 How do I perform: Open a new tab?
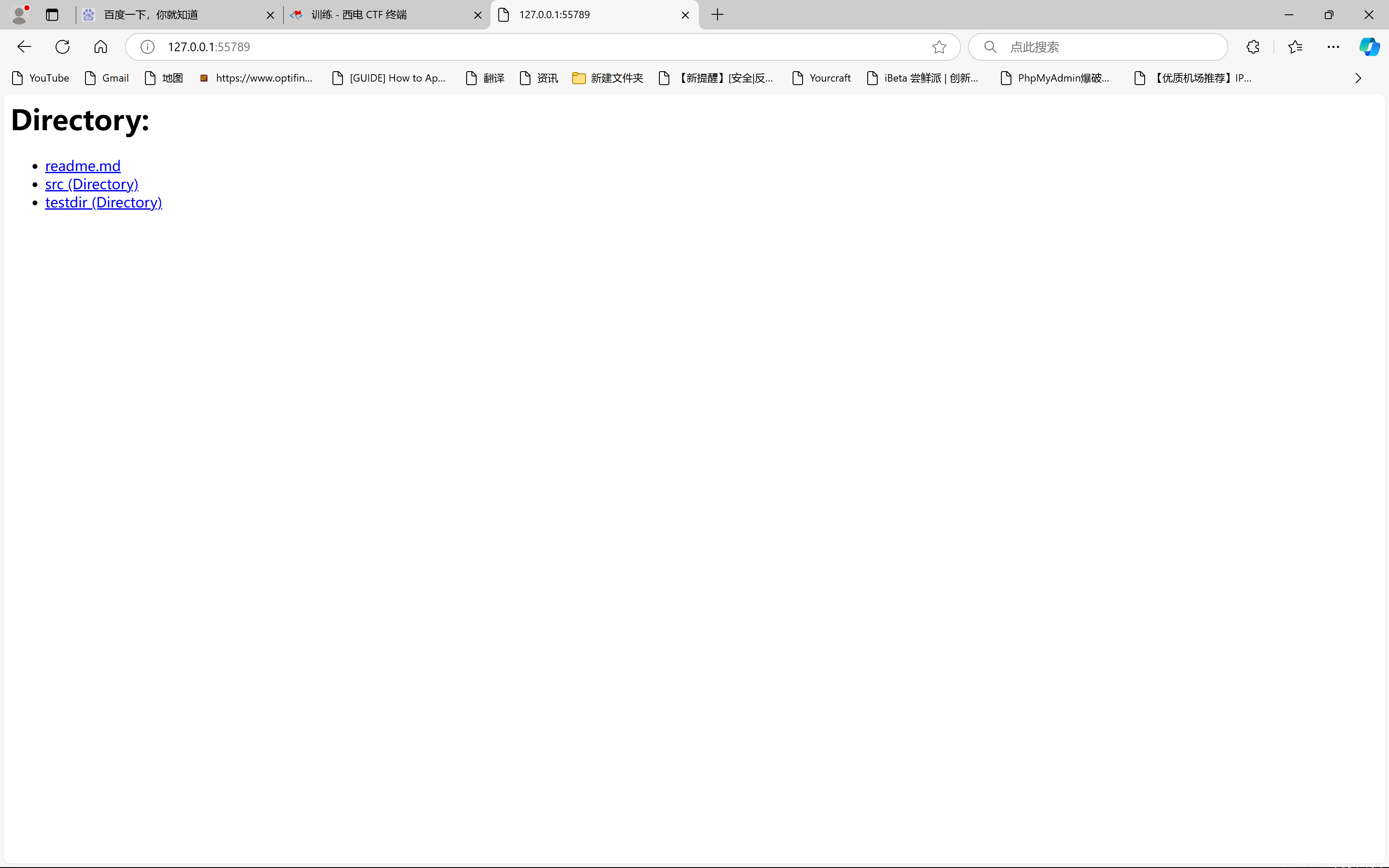point(718,14)
